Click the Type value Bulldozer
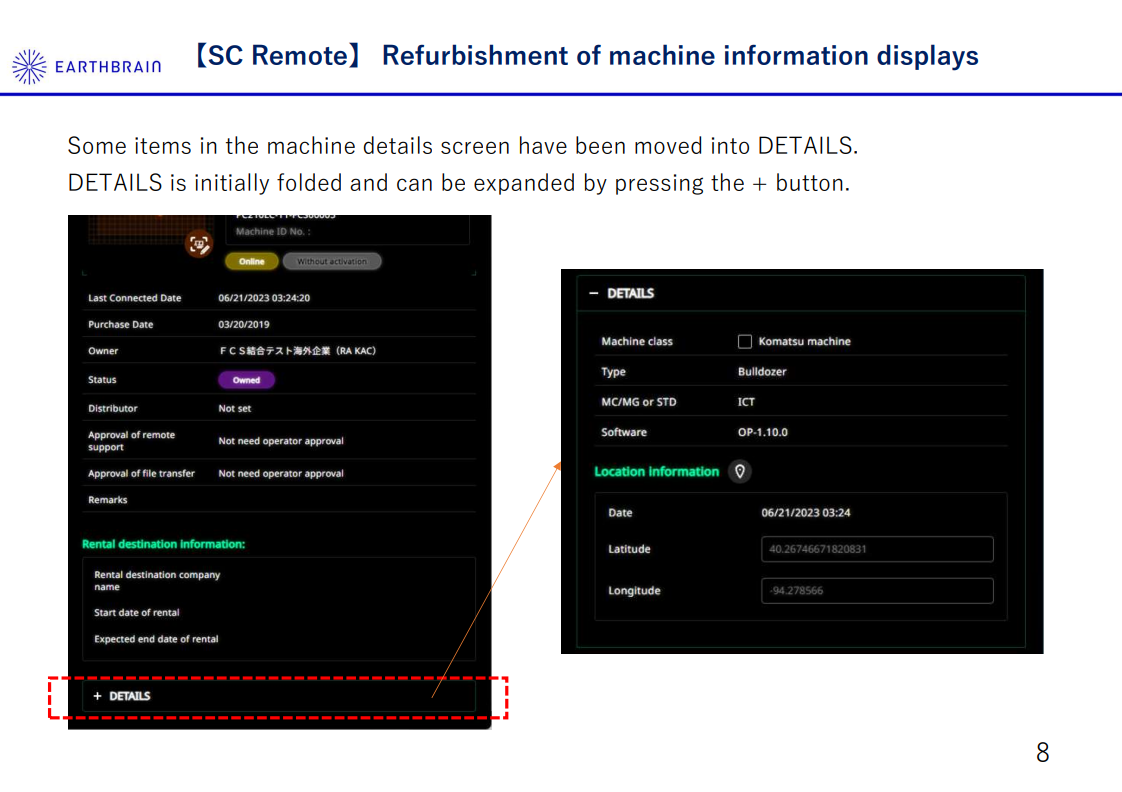 [x=762, y=372]
